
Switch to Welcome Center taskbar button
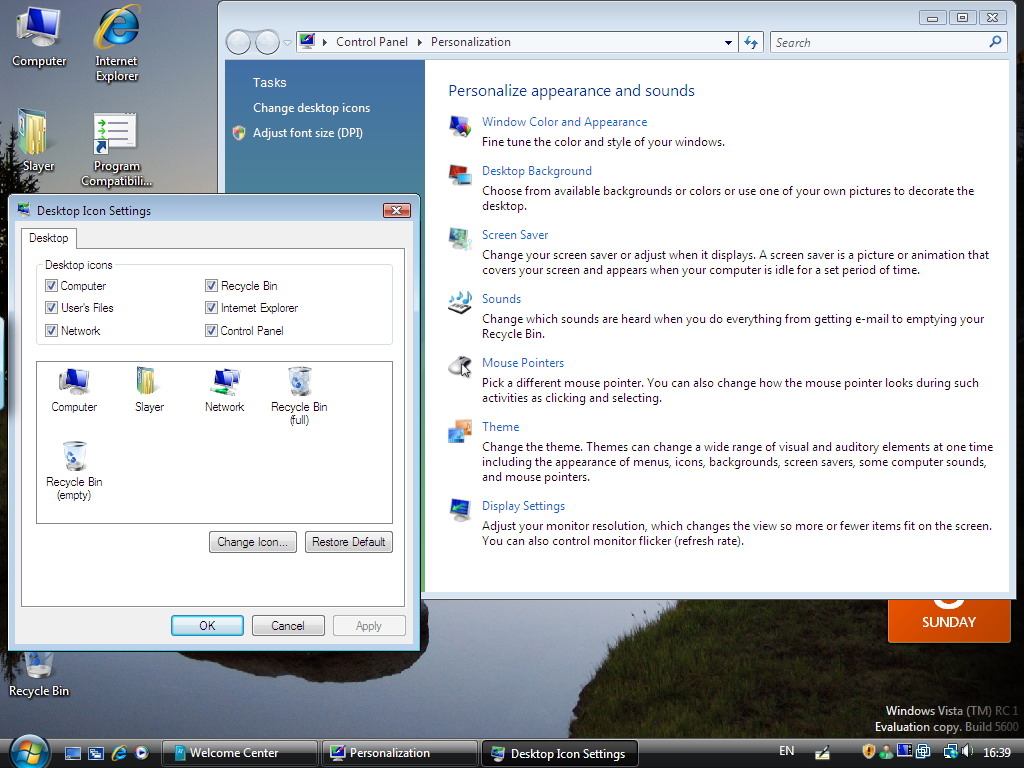coord(239,753)
